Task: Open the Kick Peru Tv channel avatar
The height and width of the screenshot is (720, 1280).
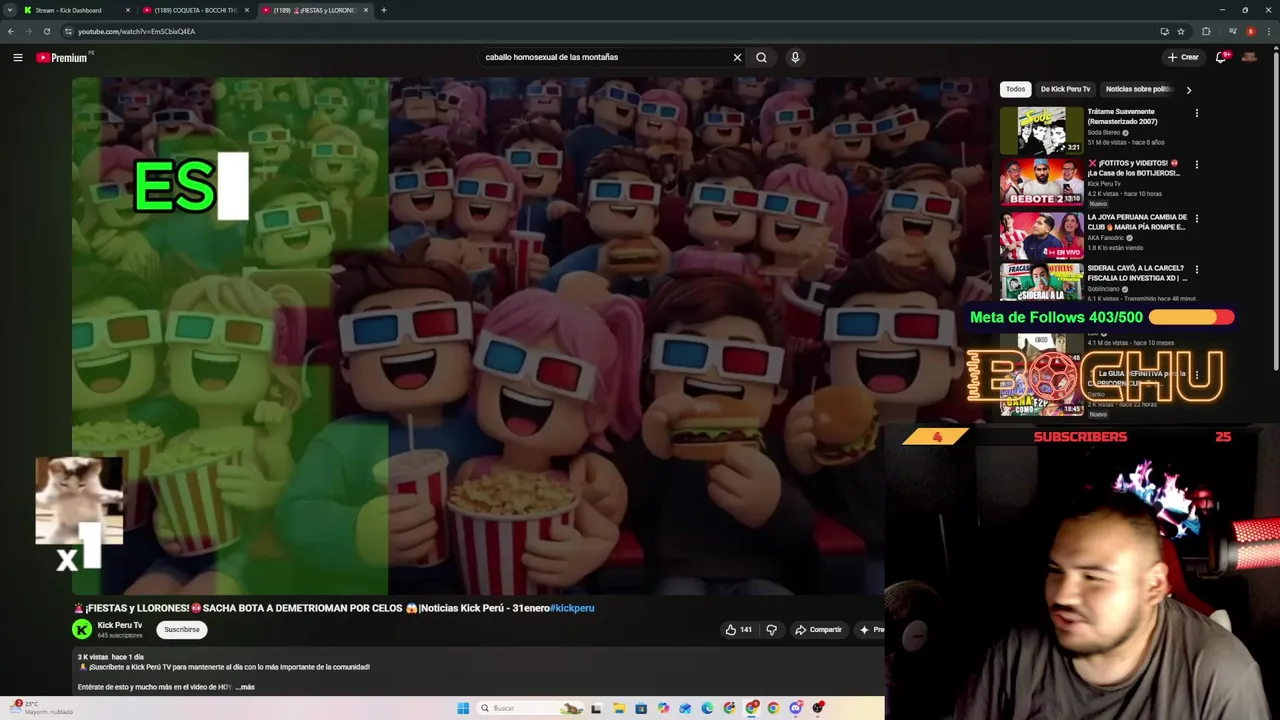Action: pos(82,629)
